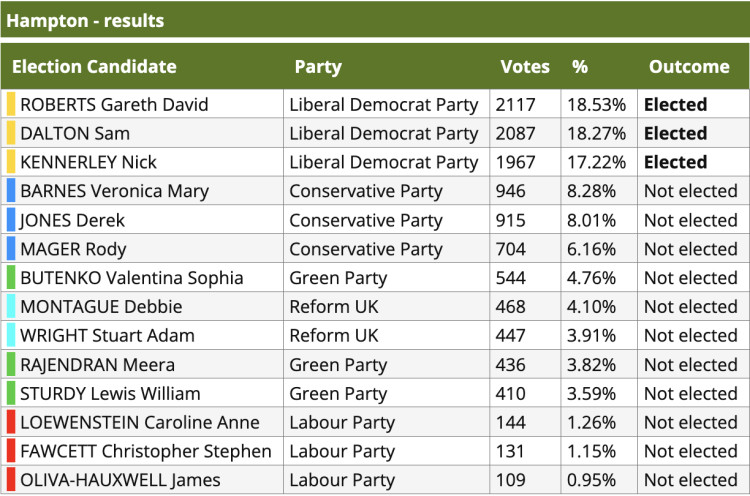Click Reform UK cell for WRIGHT Stuart Adam
Image resolution: width=750 pixels, height=496 pixels.
[386, 335]
